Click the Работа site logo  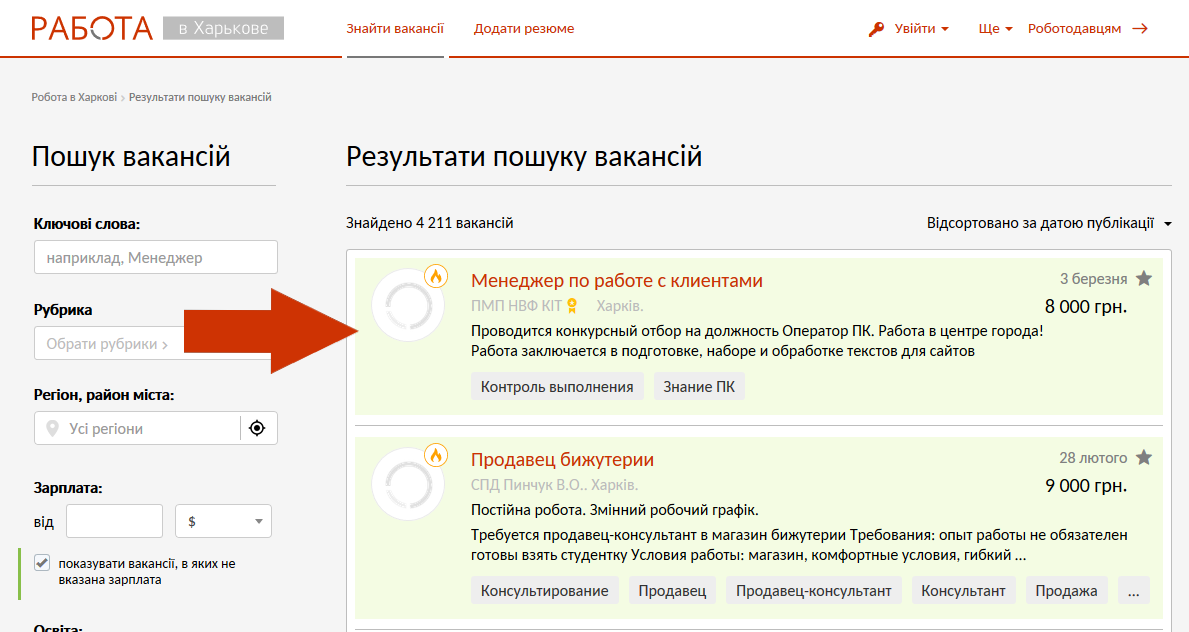click(x=92, y=28)
